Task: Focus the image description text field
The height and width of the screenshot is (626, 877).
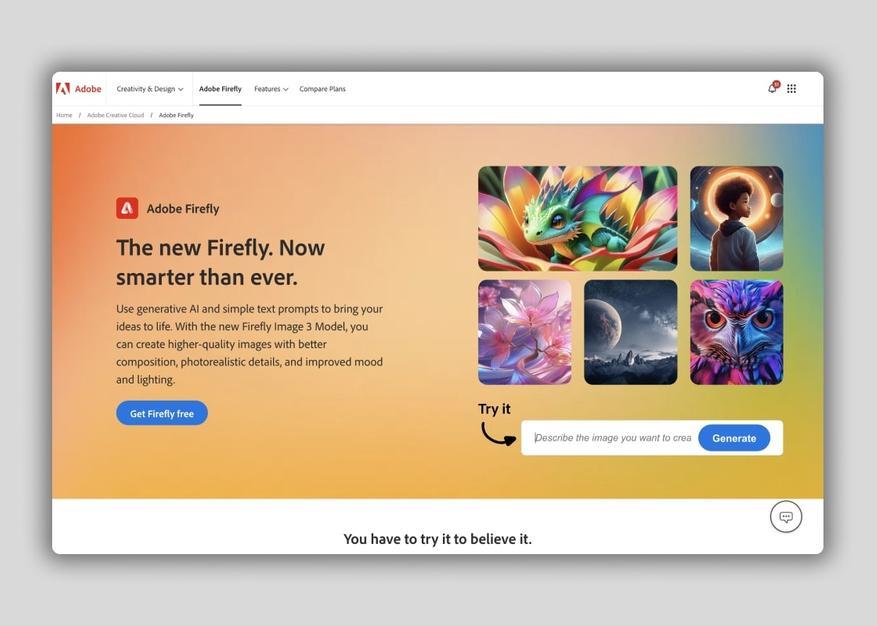Action: tap(612, 438)
